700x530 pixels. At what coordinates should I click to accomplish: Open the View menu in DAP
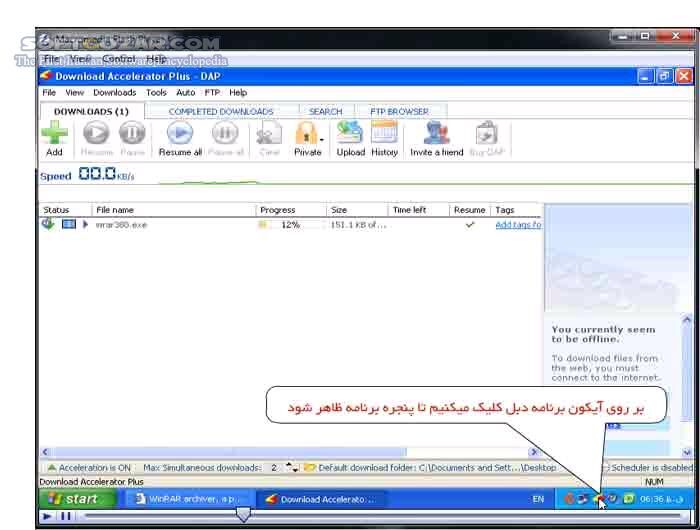(x=75, y=92)
